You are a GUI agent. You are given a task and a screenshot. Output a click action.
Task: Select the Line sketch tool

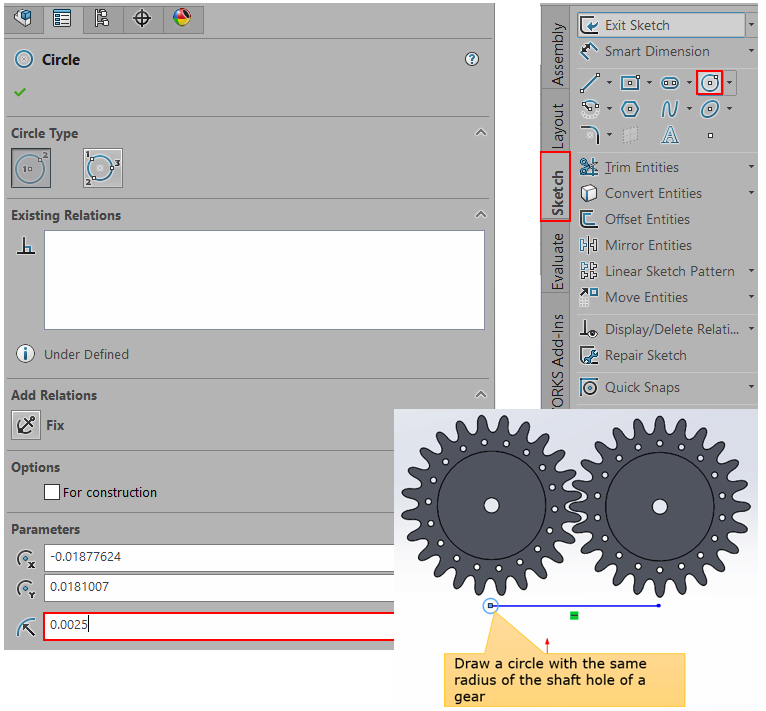(x=590, y=83)
